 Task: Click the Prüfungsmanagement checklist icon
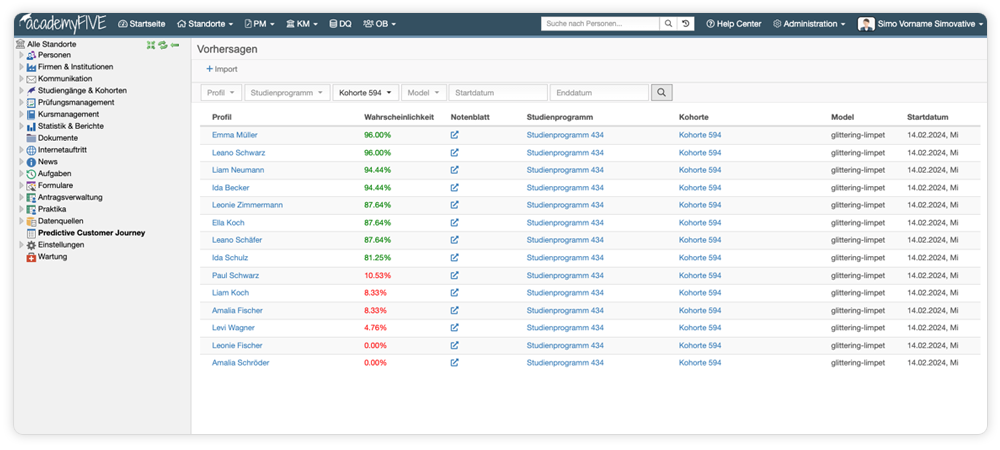31,103
